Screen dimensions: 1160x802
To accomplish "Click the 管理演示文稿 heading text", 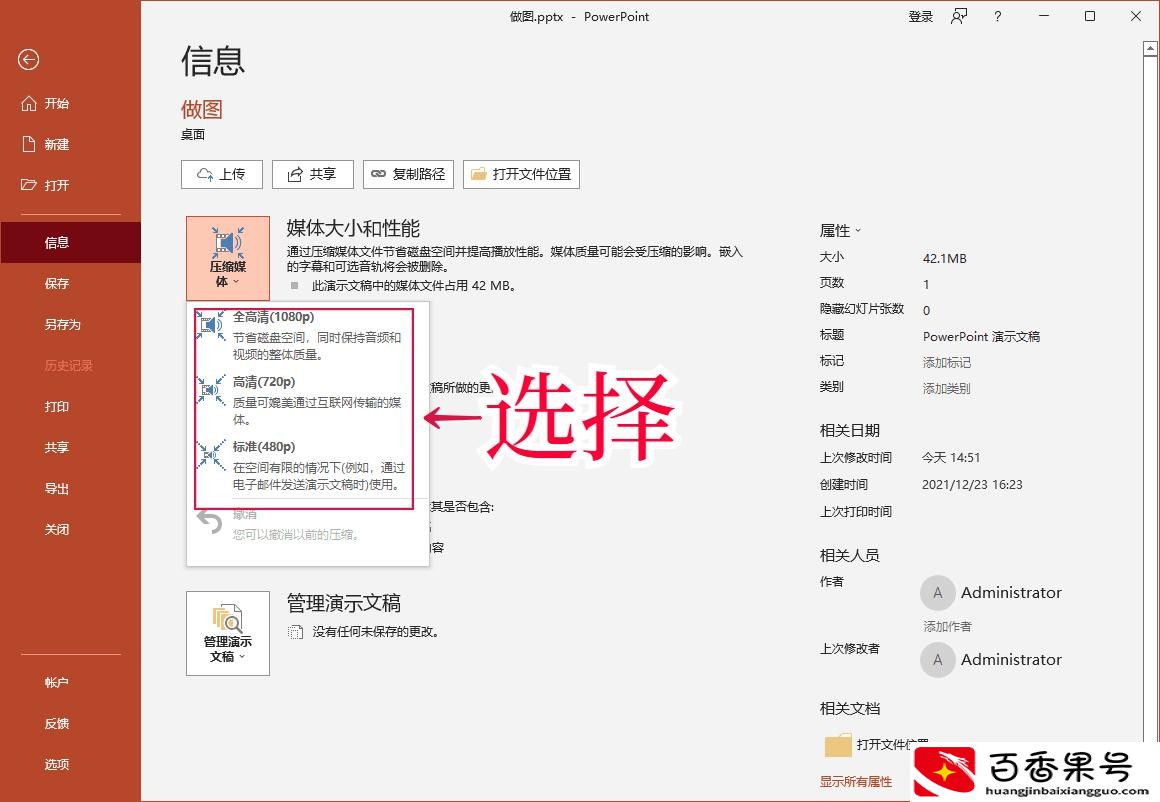I will coord(344,603).
